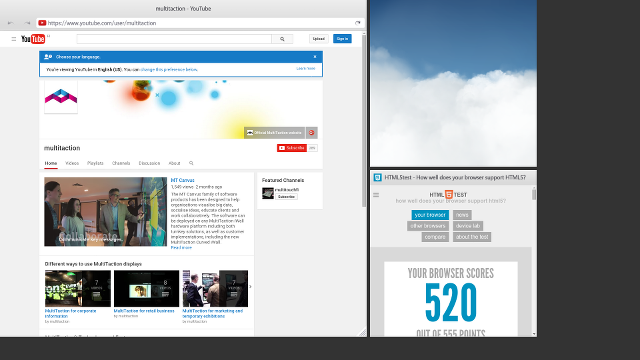Click the YouTube window resize grip
This screenshot has width=640, height=360.
(362, 333)
